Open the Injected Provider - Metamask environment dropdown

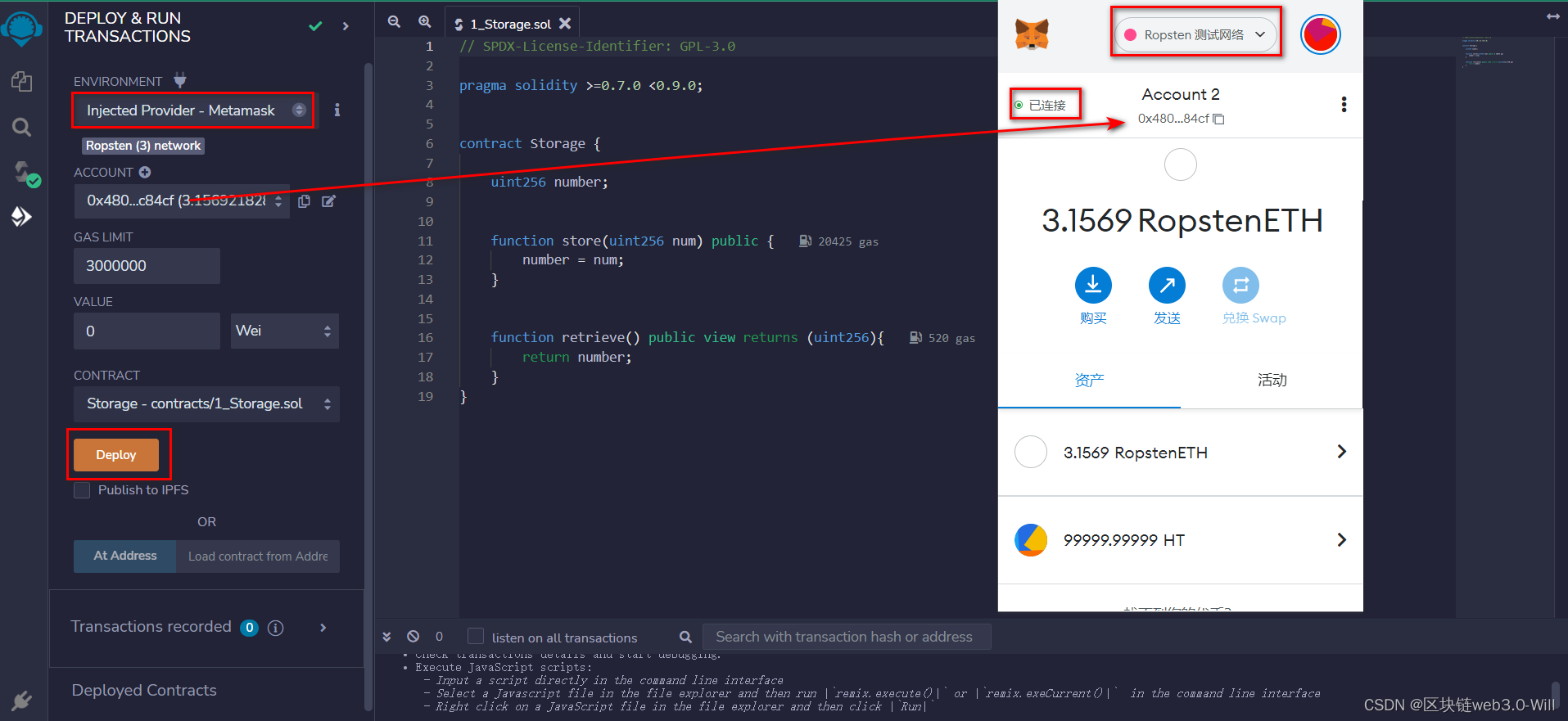point(193,110)
